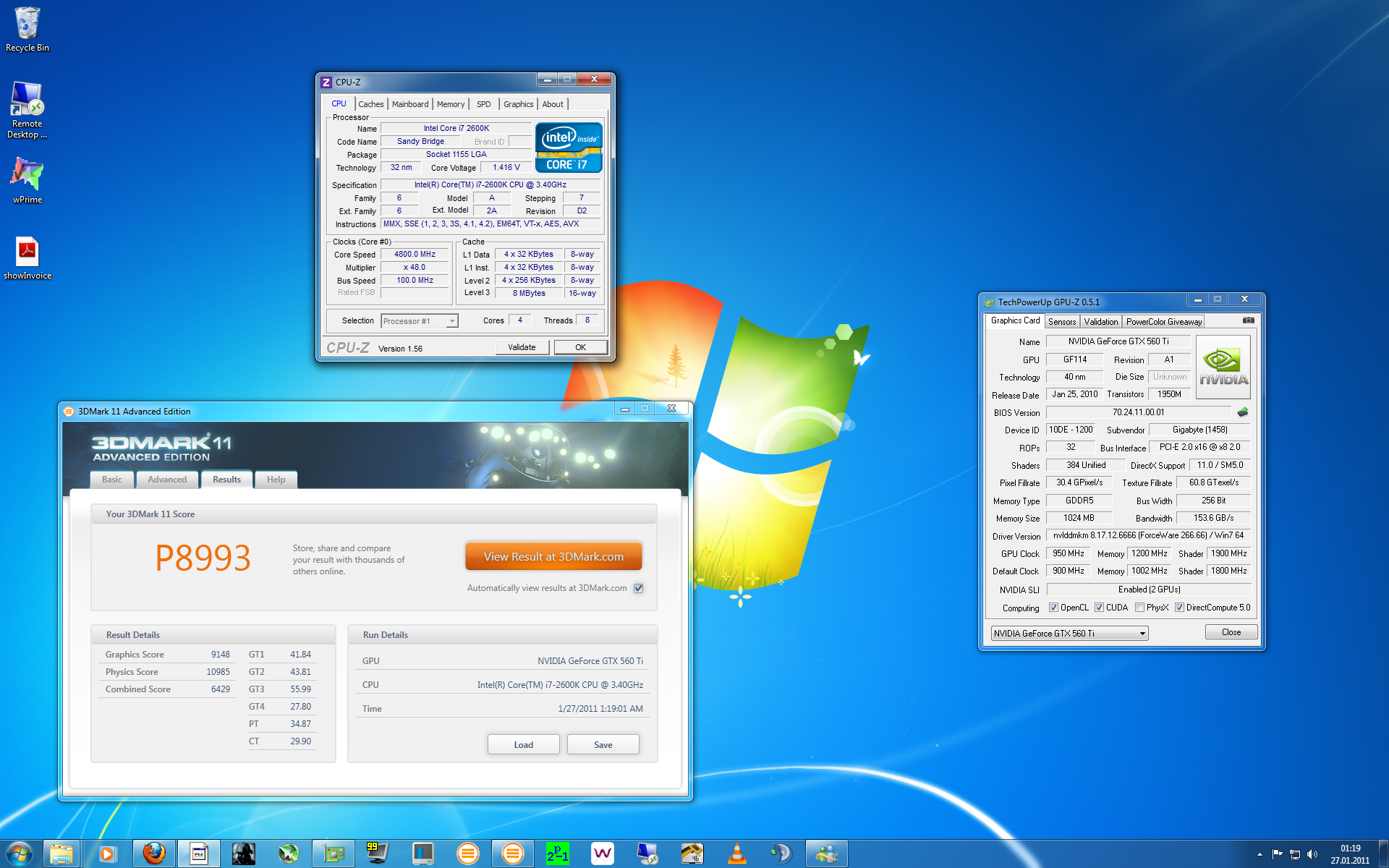Click the Graphics Score value 9148
1389x868 pixels.
tap(221, 655)
